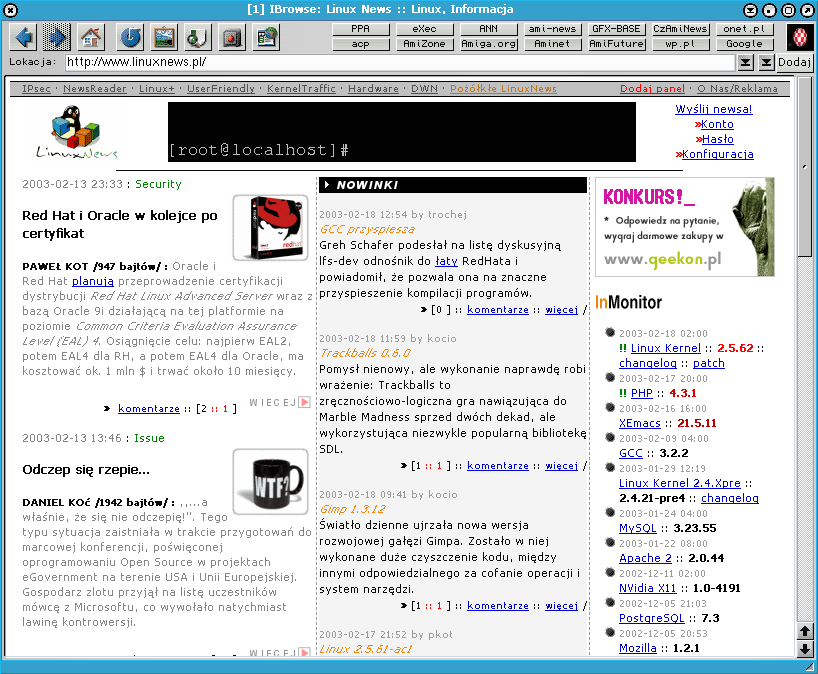Image resolution: width=818 pixels, height=674 pixels.
Task: Open the second dropdown arrow beside Dodaj
Action: point(766,63)
